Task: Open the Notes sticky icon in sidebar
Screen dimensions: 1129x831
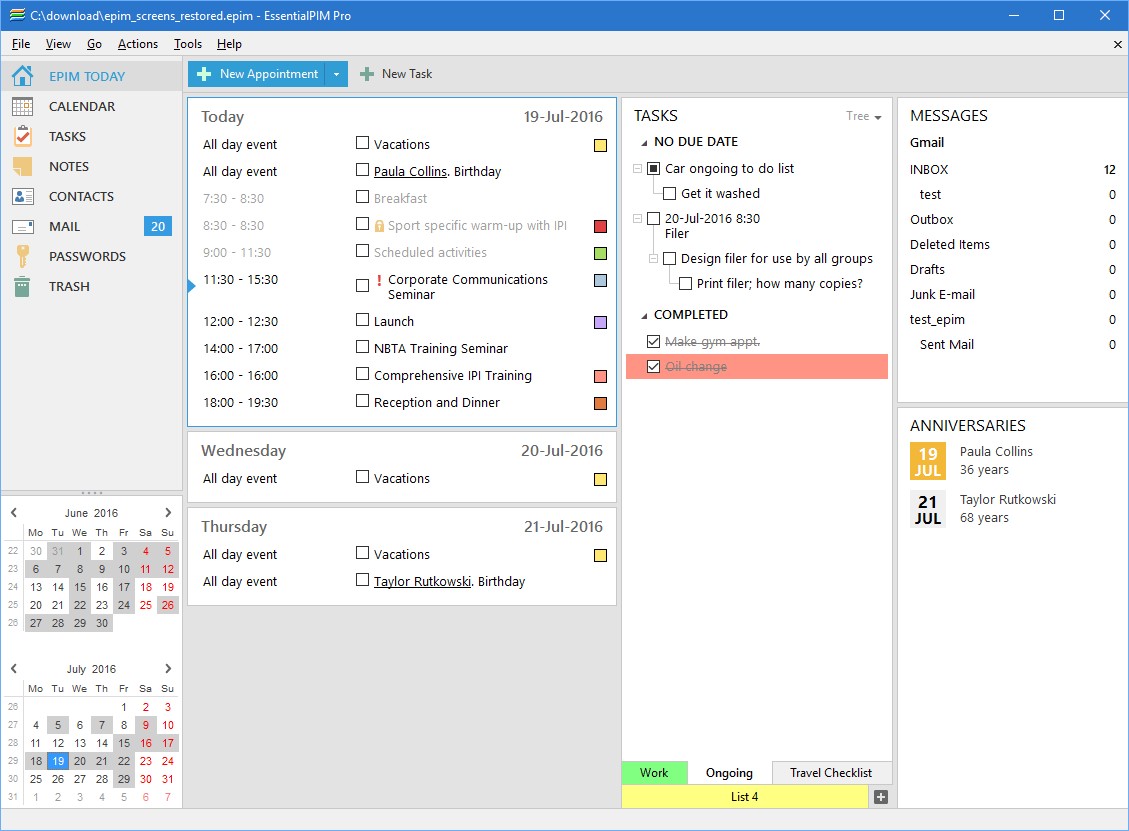Action: 22,167
